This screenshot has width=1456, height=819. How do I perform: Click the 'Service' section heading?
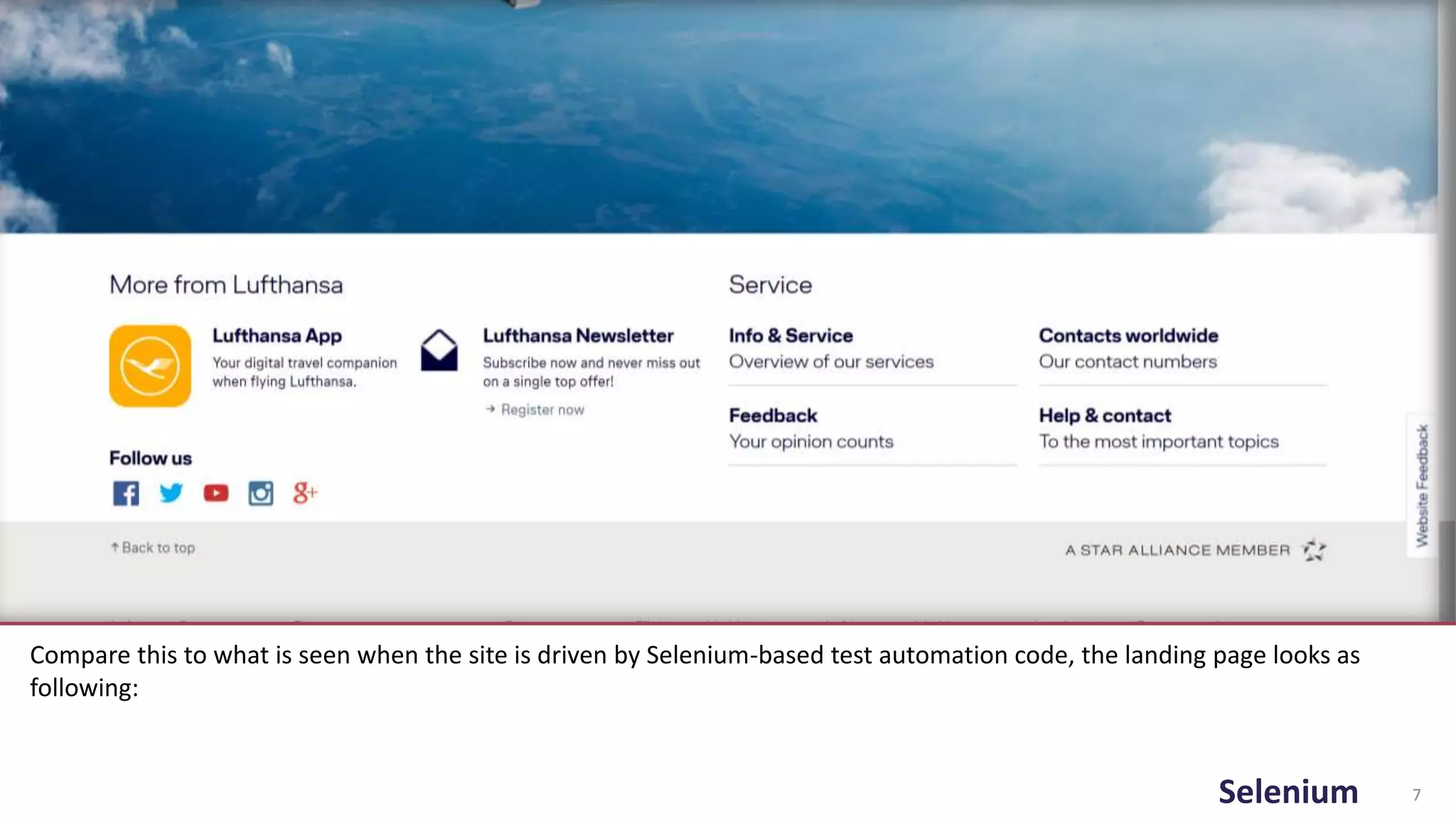[x=770, y=284]
